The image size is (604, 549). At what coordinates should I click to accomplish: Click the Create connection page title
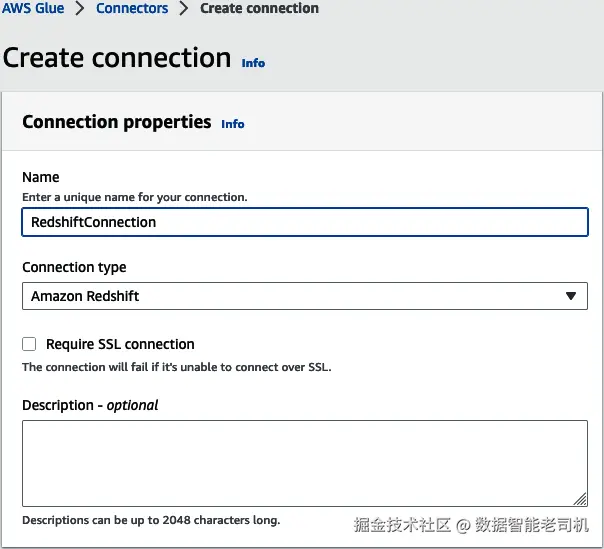click(117, 58)
